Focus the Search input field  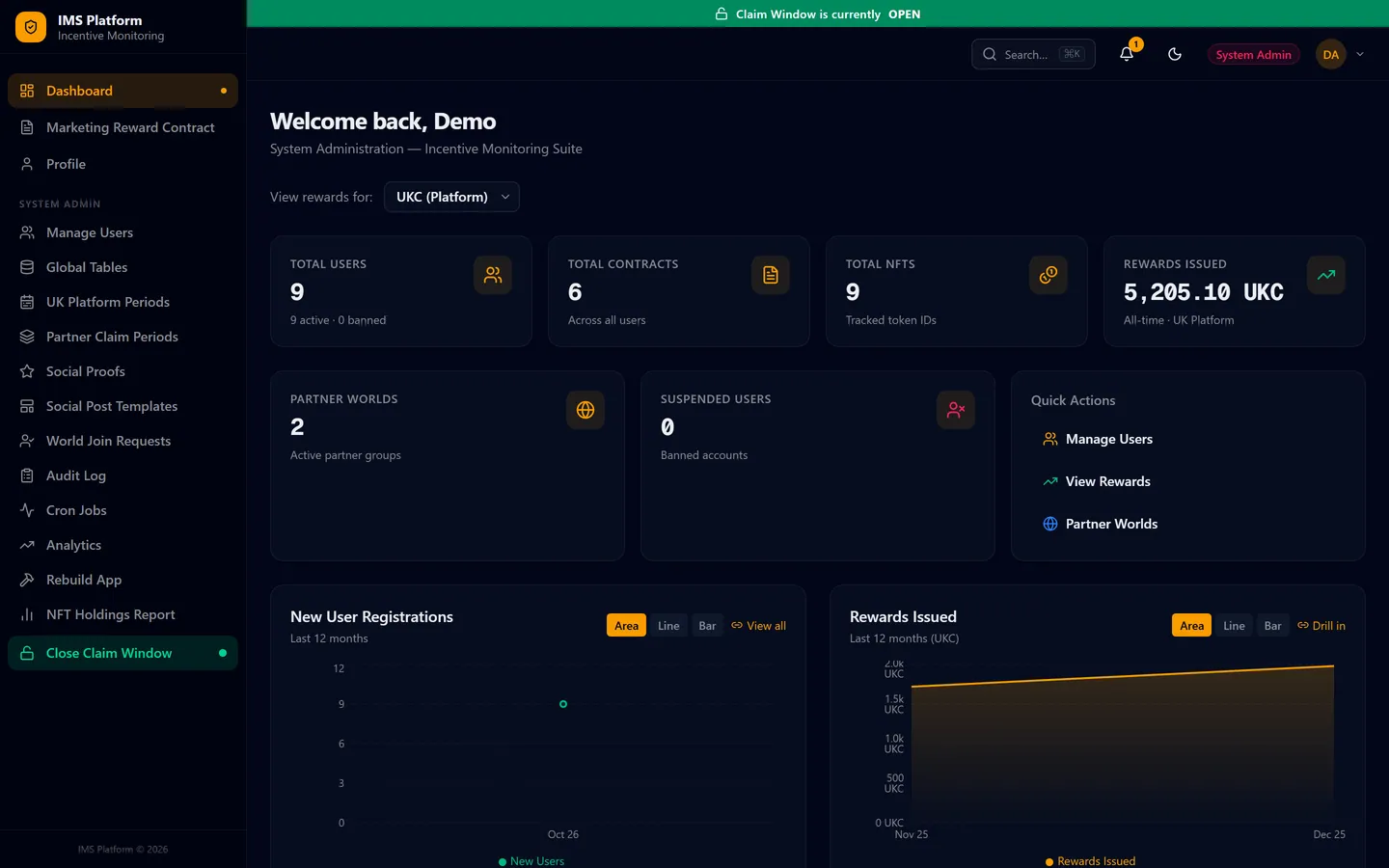click(x=1033, y=54)
